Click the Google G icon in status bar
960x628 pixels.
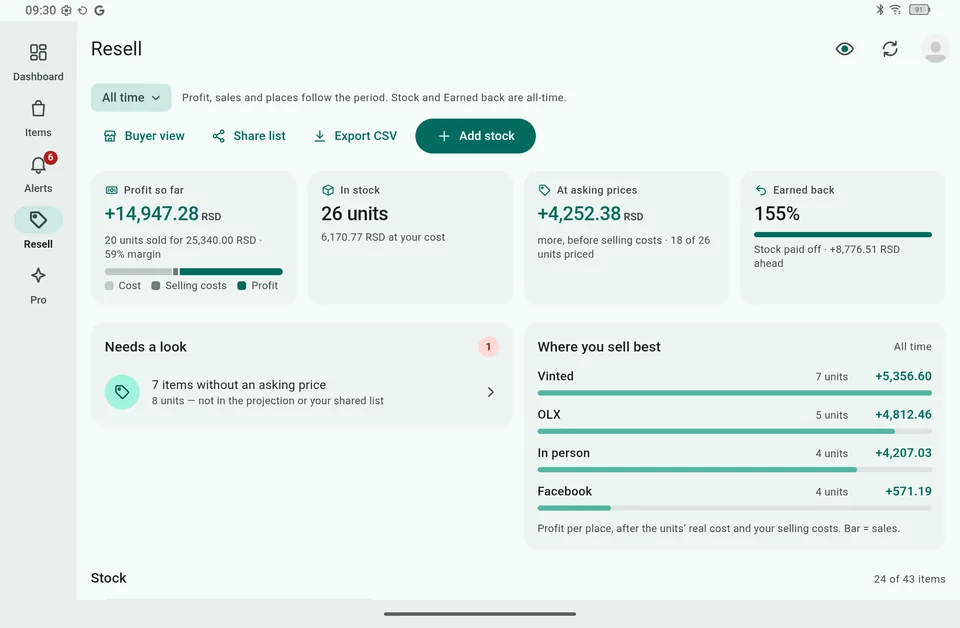[99, 10]
